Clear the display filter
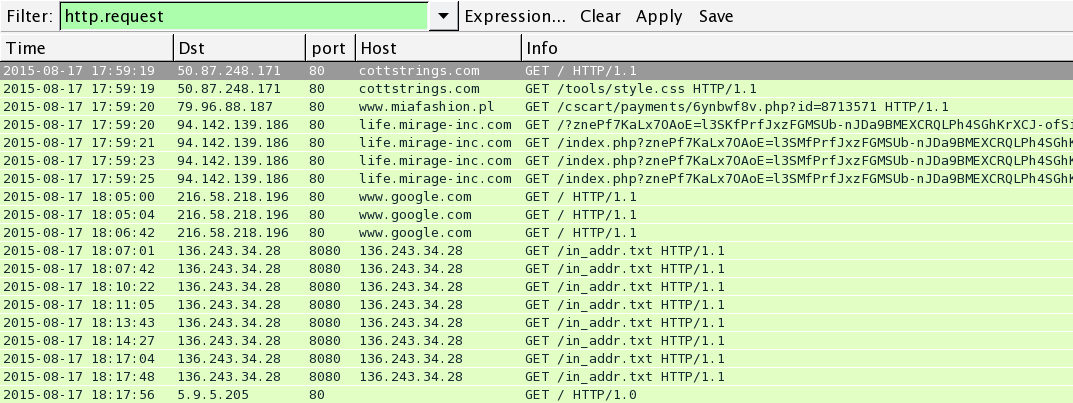The width and height of the screenshot is (1073, 403). [600, 16]
